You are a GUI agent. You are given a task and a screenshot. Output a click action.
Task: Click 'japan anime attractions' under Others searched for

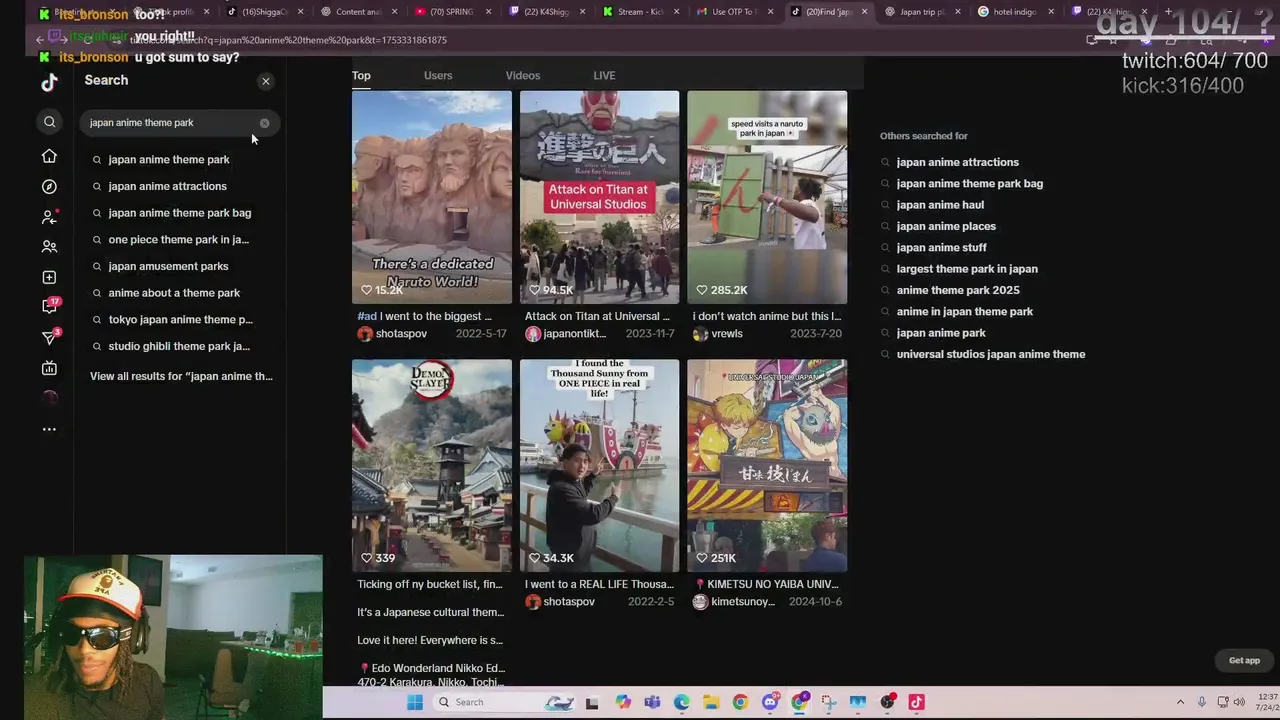[x=957, y=162]
